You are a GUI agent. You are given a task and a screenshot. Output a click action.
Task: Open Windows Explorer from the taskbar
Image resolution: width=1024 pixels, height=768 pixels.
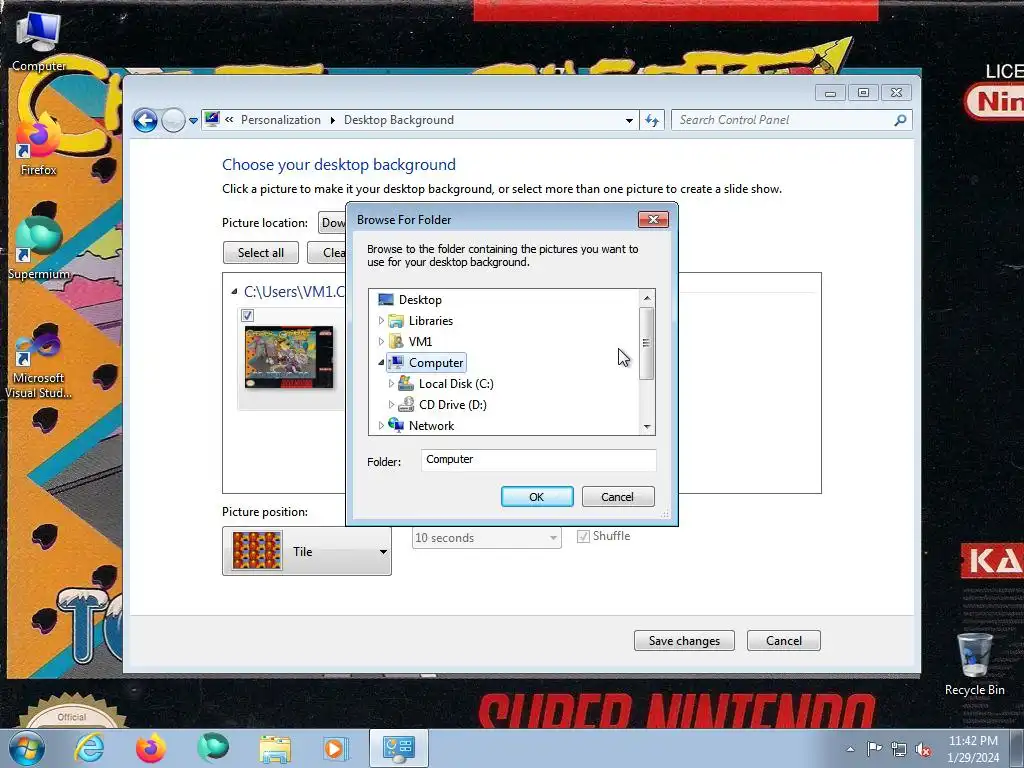[x=275, y=748]
